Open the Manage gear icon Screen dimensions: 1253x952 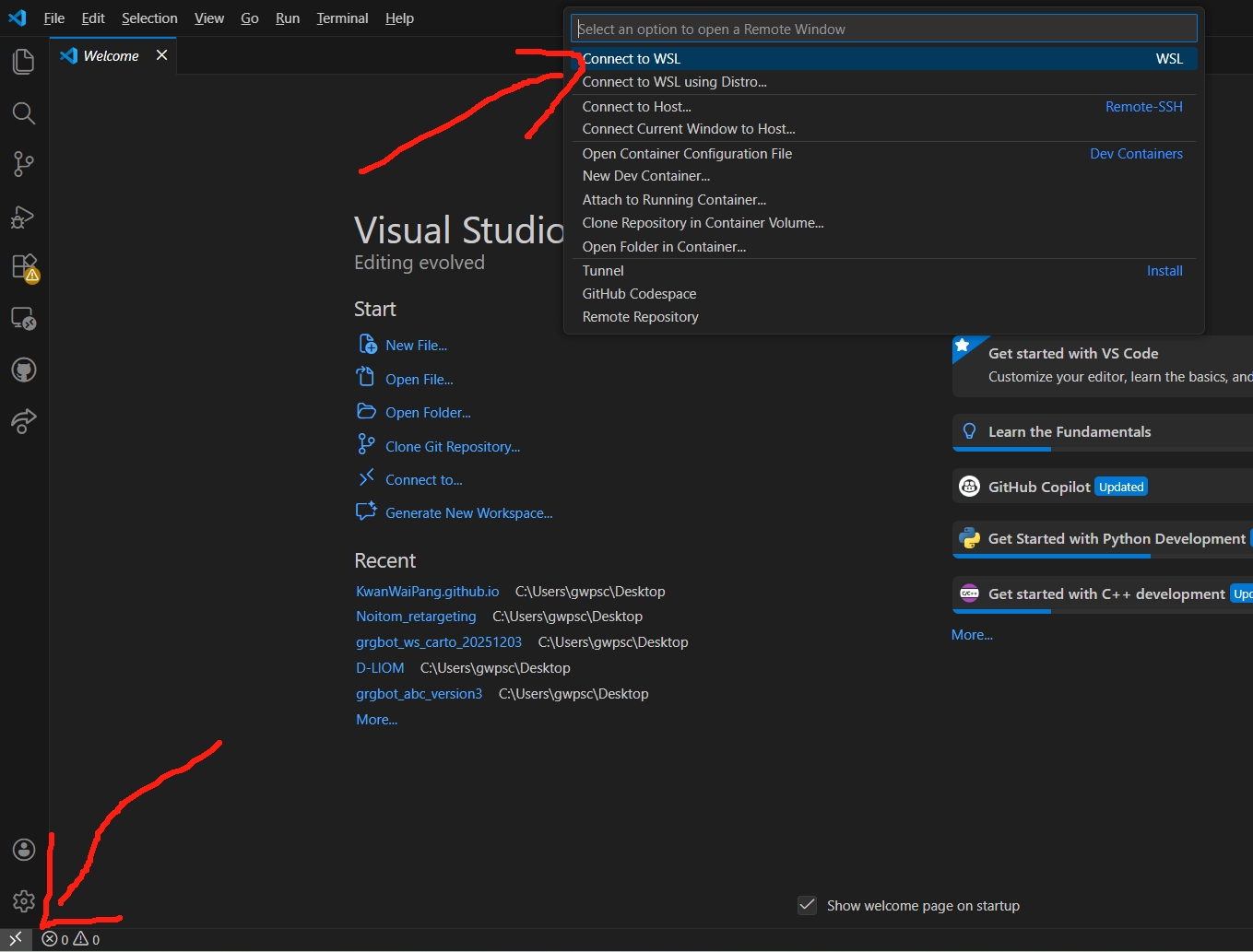pos(24,900)
